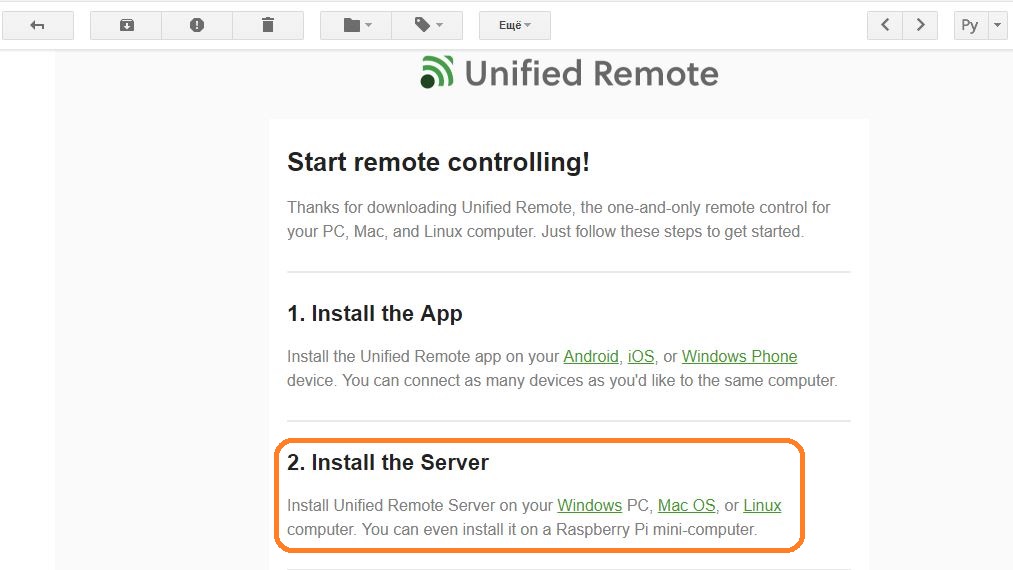Select the heading 'Start remote controlling!'

[x=438, y=162]
